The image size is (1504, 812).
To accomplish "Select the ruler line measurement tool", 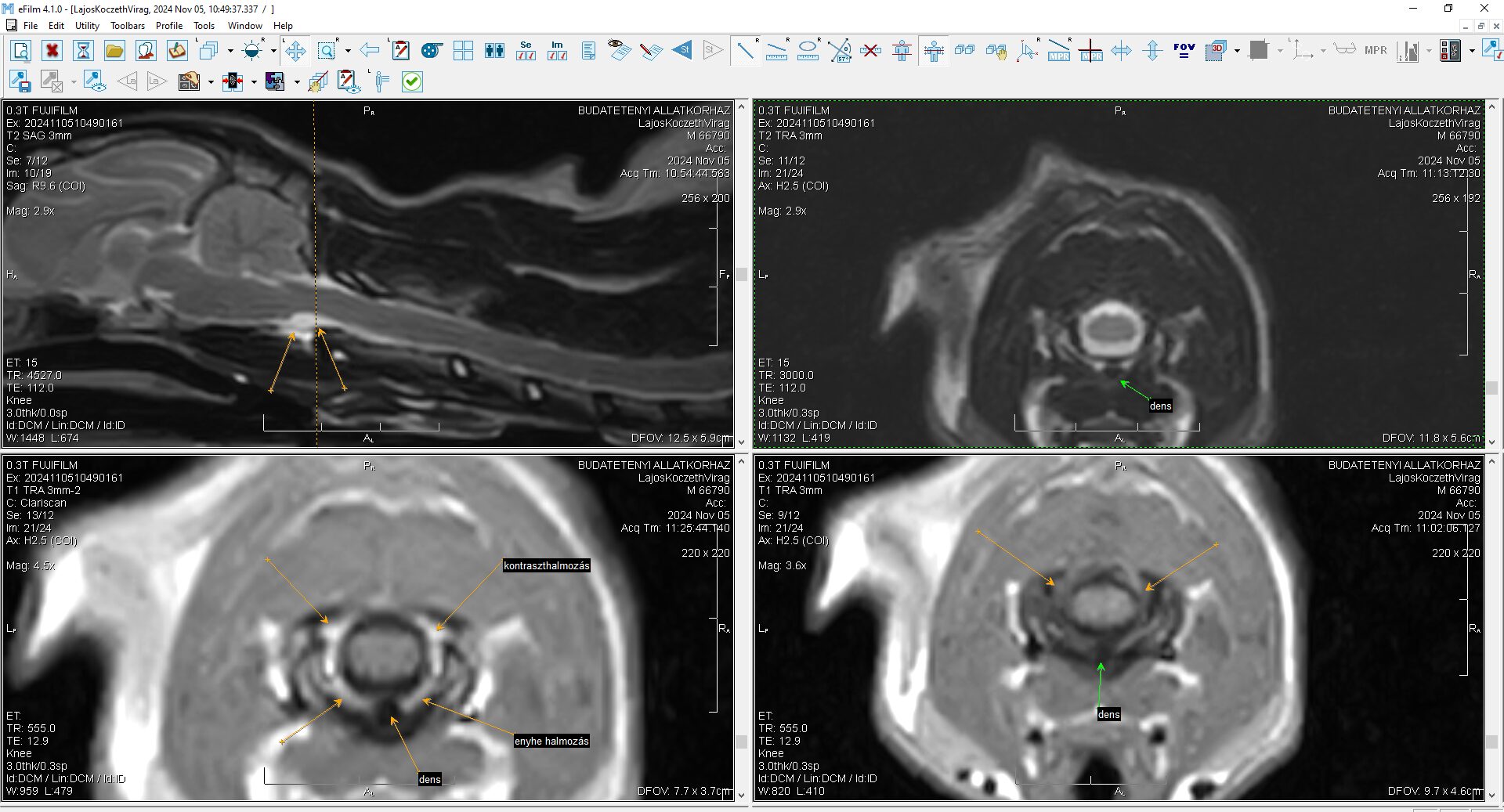I will click(x=776, y=51).
